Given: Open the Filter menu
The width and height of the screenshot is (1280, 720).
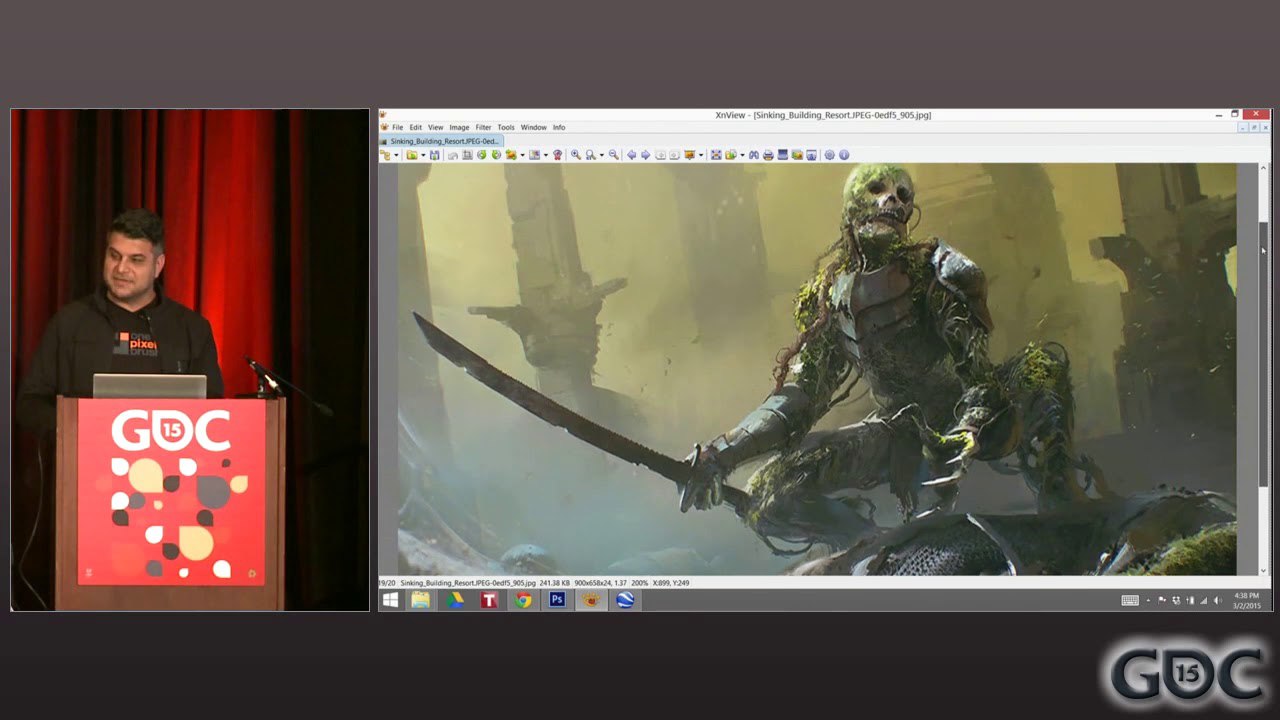Looking at the screenshot, I should [483, 127].
